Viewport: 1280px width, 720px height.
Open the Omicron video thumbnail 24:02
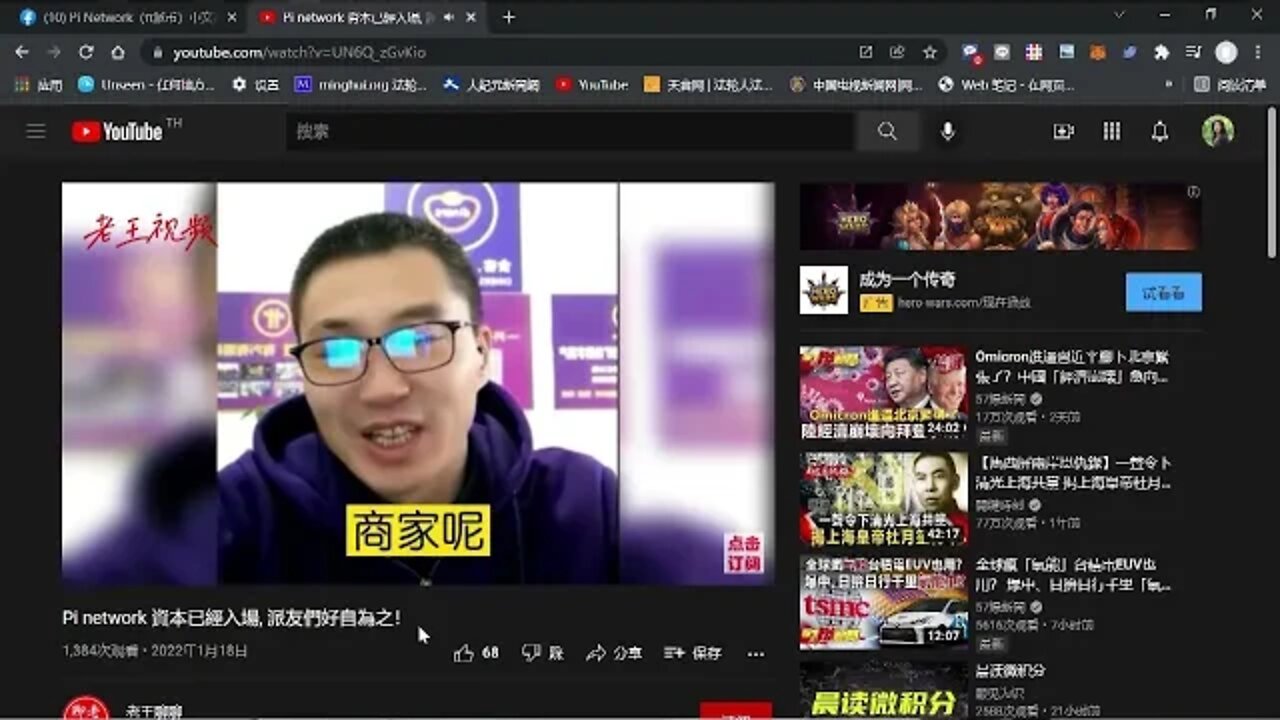click(883, 393)
